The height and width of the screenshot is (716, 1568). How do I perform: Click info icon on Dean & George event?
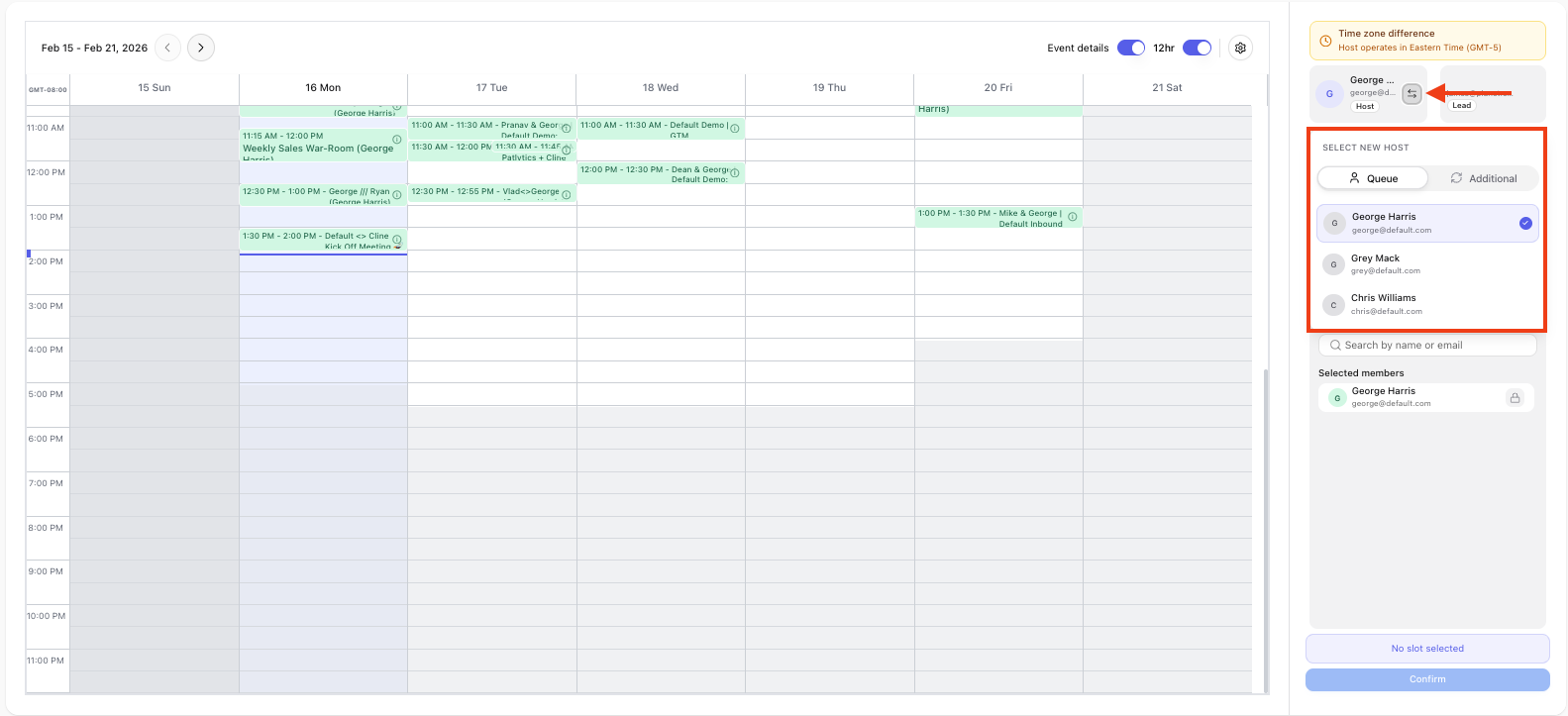pos(735,173)
